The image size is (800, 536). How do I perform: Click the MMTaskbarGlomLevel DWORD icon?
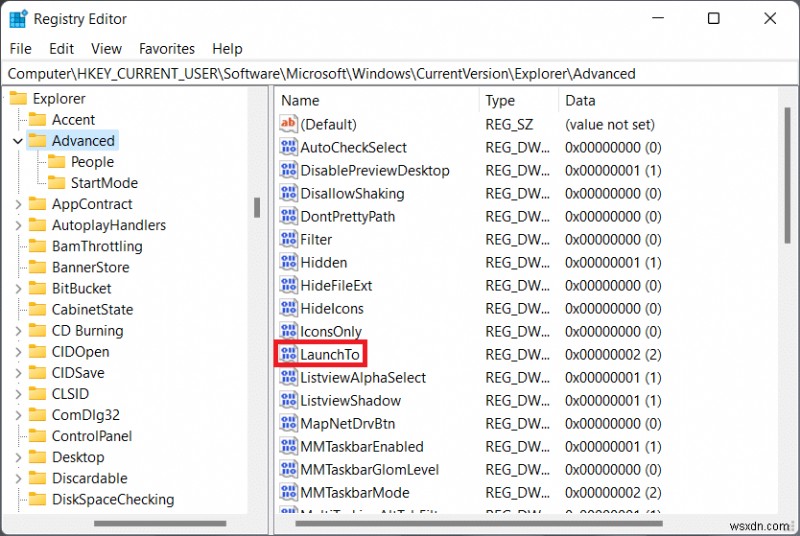pyautogui.click(x=288, y=469)
